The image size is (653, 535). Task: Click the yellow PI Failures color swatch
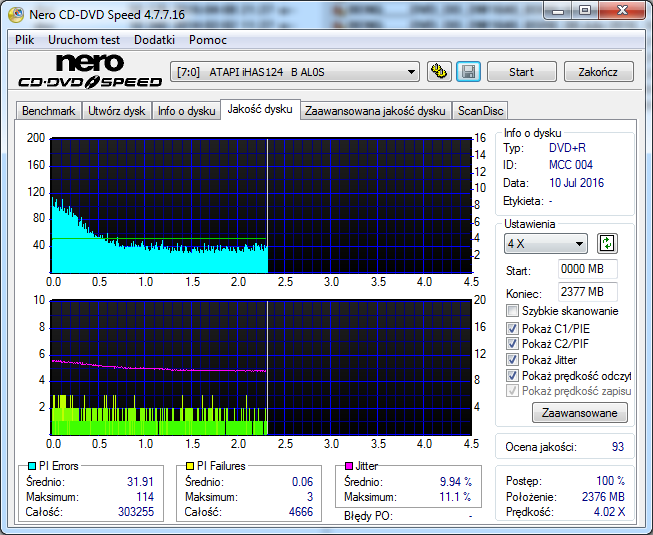[190, 466]
